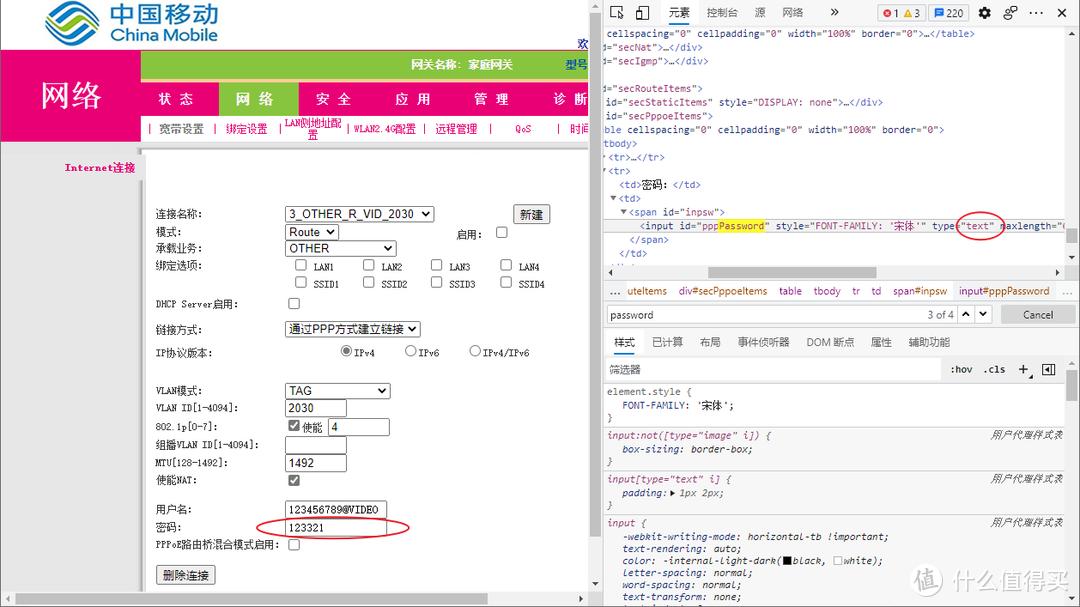The height and width of the screenshot is (607, 1080).
Task: Toggle the :hov pseudo-class panel
Action: tap(960, 369)
